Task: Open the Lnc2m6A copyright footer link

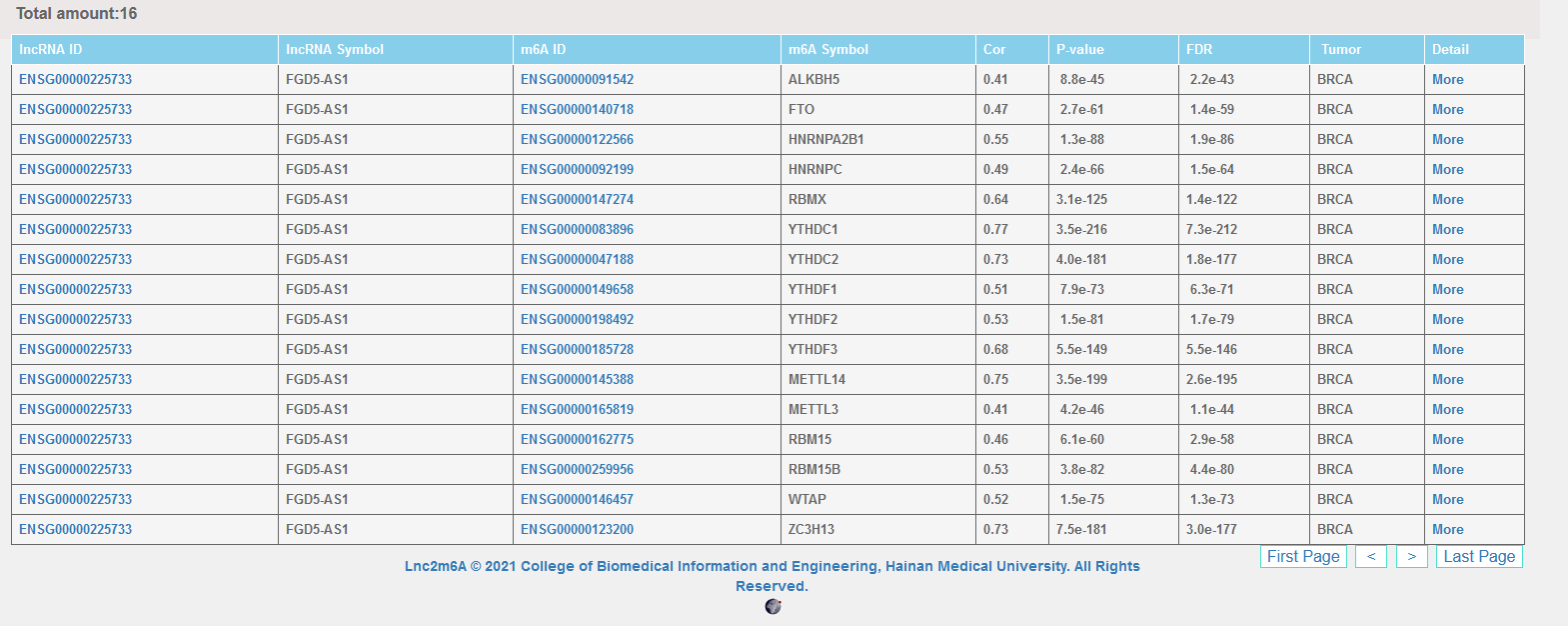Action: coord(772,576)
